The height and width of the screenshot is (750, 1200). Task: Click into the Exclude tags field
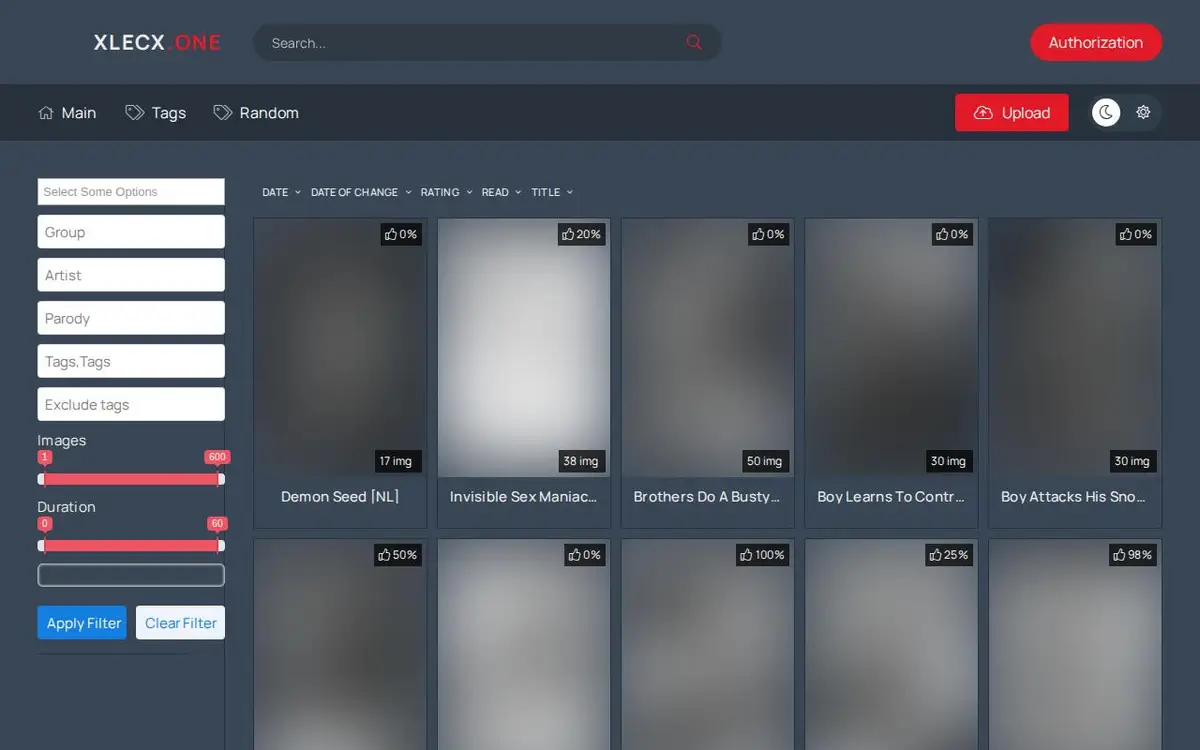click(x=131, y=404)
